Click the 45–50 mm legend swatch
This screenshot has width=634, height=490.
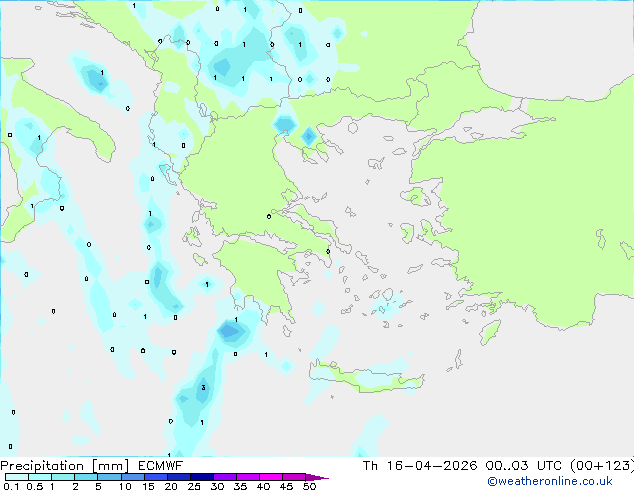coord(294,477)
